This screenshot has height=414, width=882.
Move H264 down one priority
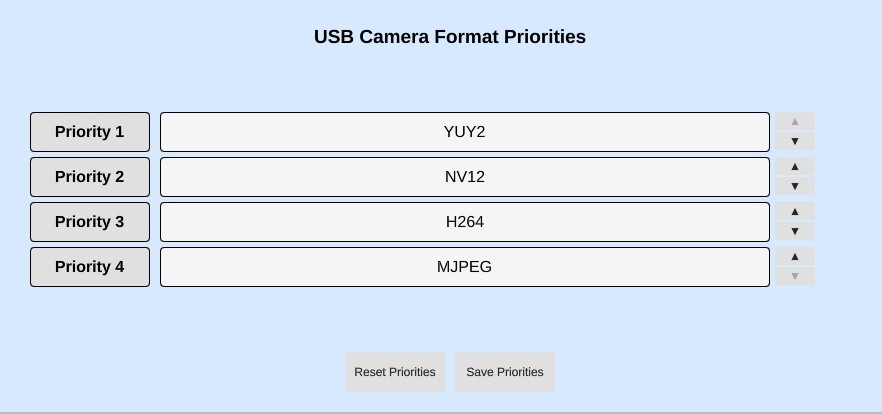(795, 231)
